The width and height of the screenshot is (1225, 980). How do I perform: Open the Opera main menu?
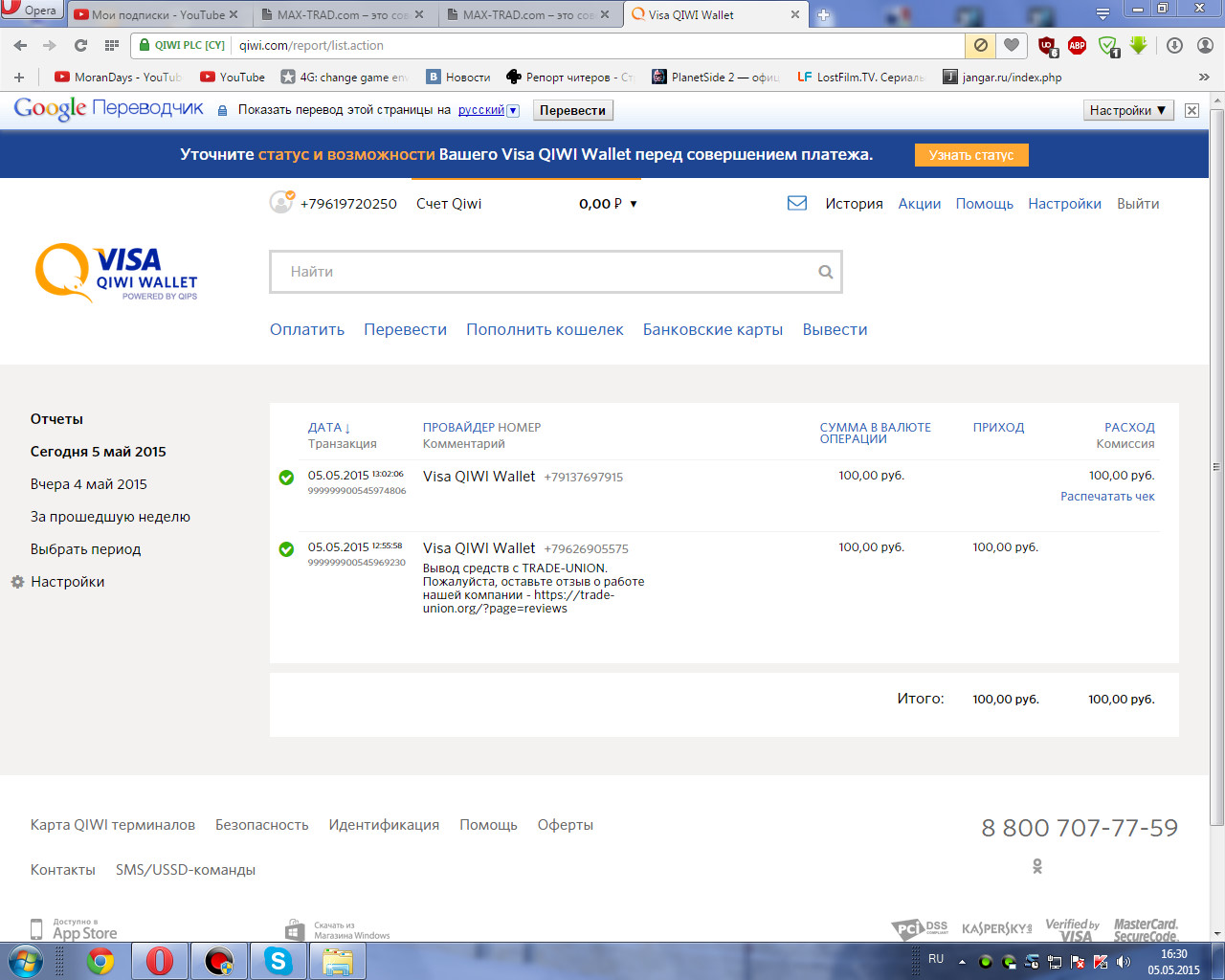32,11
